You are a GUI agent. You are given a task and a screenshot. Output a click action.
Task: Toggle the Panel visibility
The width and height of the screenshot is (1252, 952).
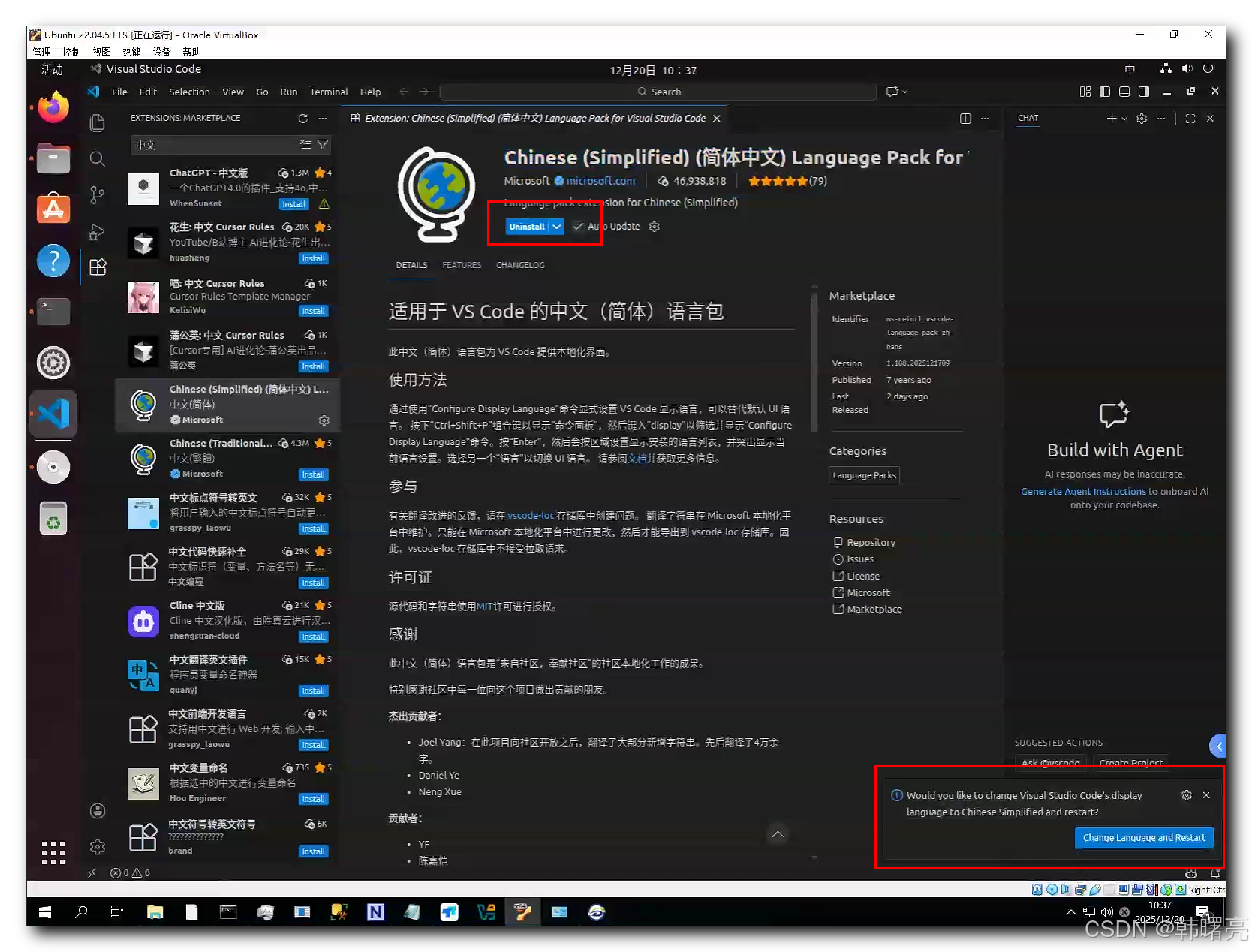(x=1124, y=92)
